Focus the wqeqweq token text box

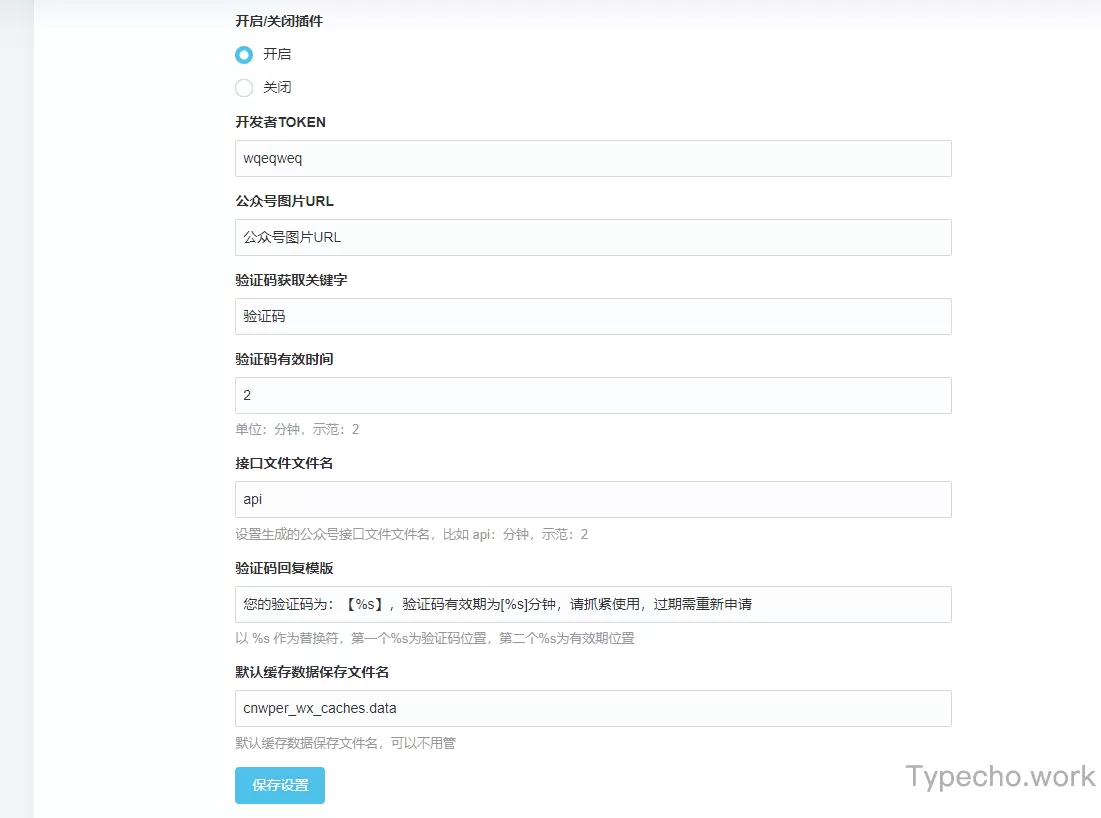pos(592,158)
